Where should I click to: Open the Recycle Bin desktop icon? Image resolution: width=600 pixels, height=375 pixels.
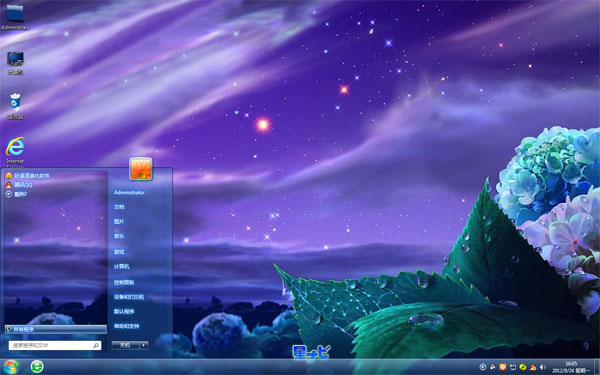tap(15, 106)
